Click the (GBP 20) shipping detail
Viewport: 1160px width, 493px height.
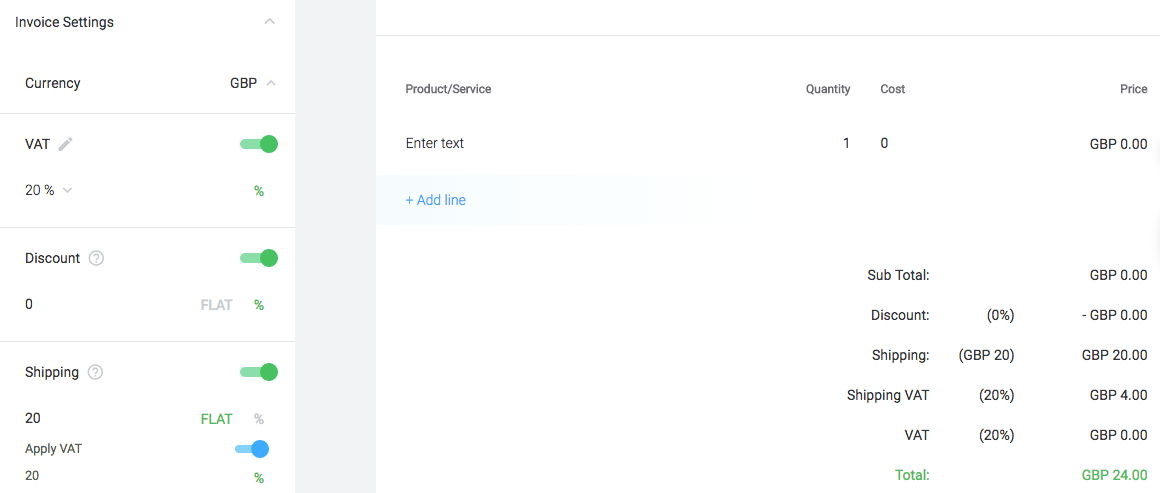click(x=986, y=355)
